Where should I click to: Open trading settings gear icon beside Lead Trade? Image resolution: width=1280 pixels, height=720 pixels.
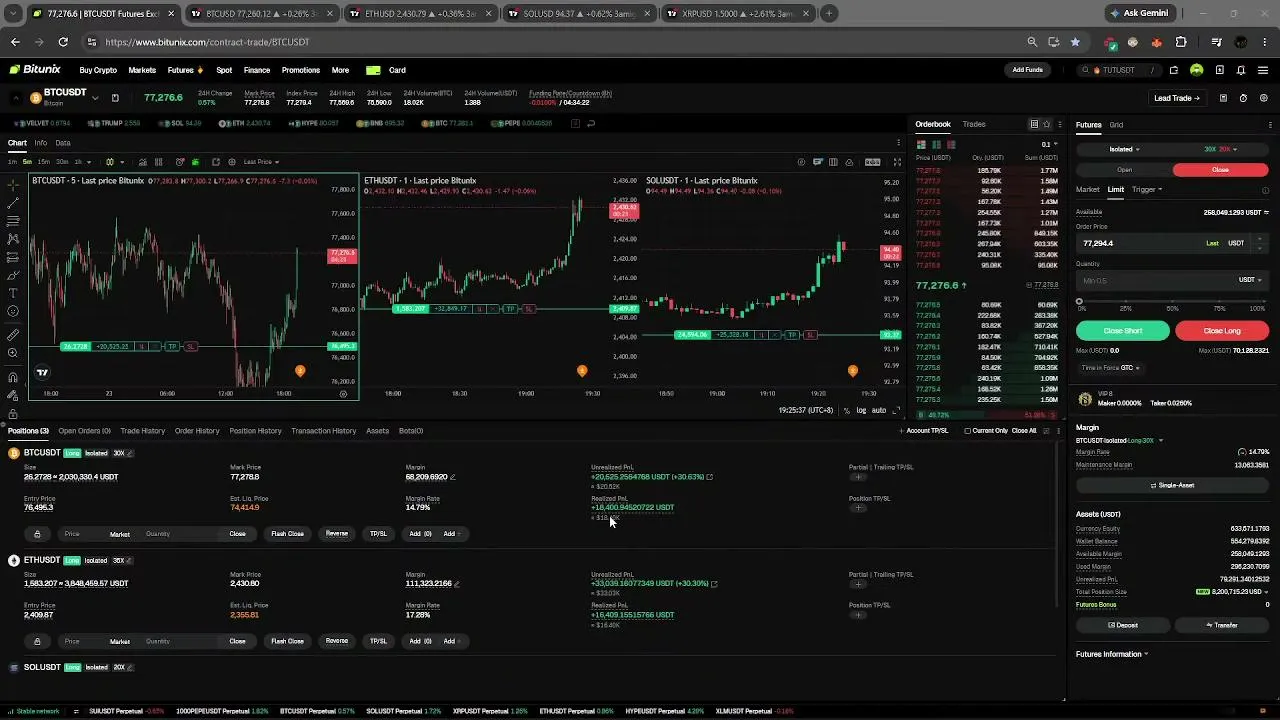pyautogui.click(x=1264, y=98)
